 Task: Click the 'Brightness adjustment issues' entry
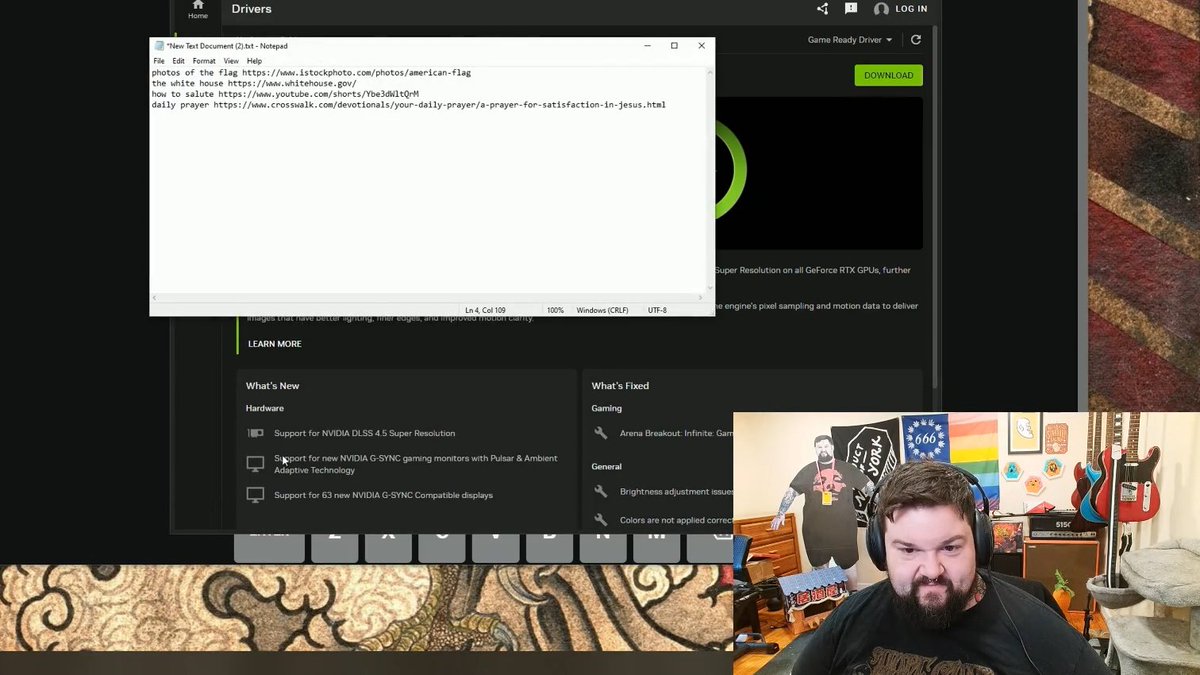[677, 492]
